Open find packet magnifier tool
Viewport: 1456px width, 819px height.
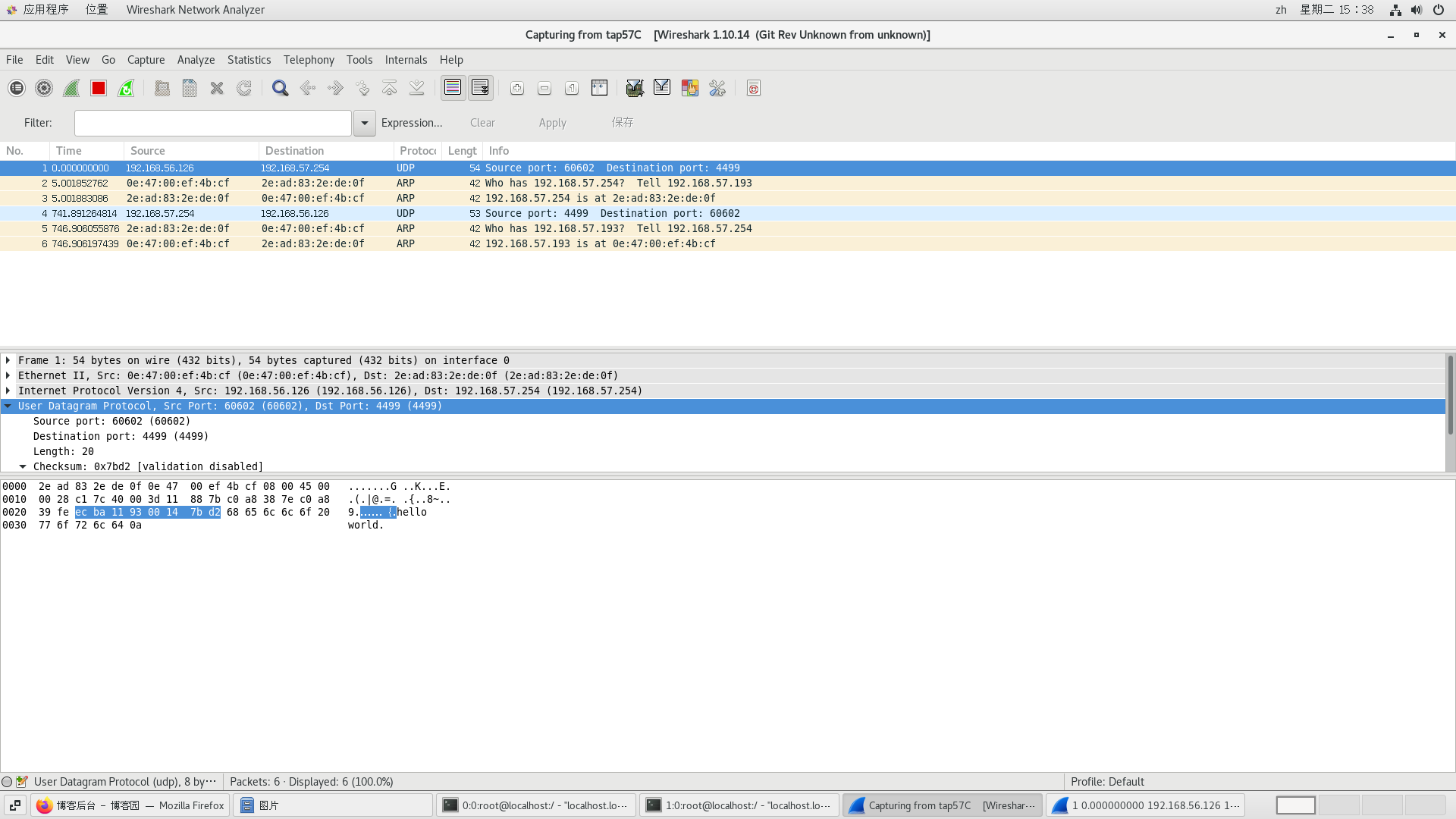click(281, 88)
